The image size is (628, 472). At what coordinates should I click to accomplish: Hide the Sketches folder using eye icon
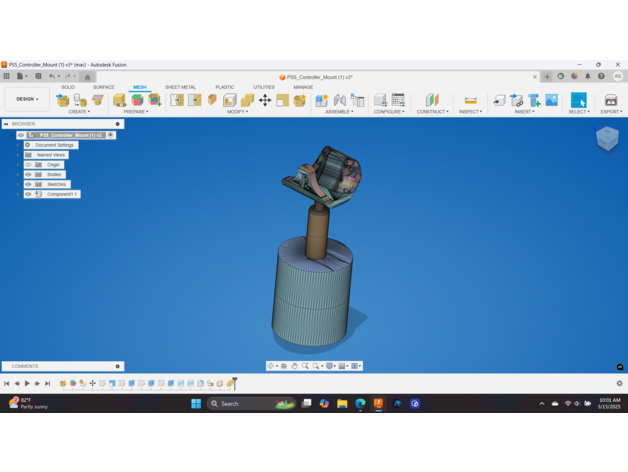click(x=29, y=185)
